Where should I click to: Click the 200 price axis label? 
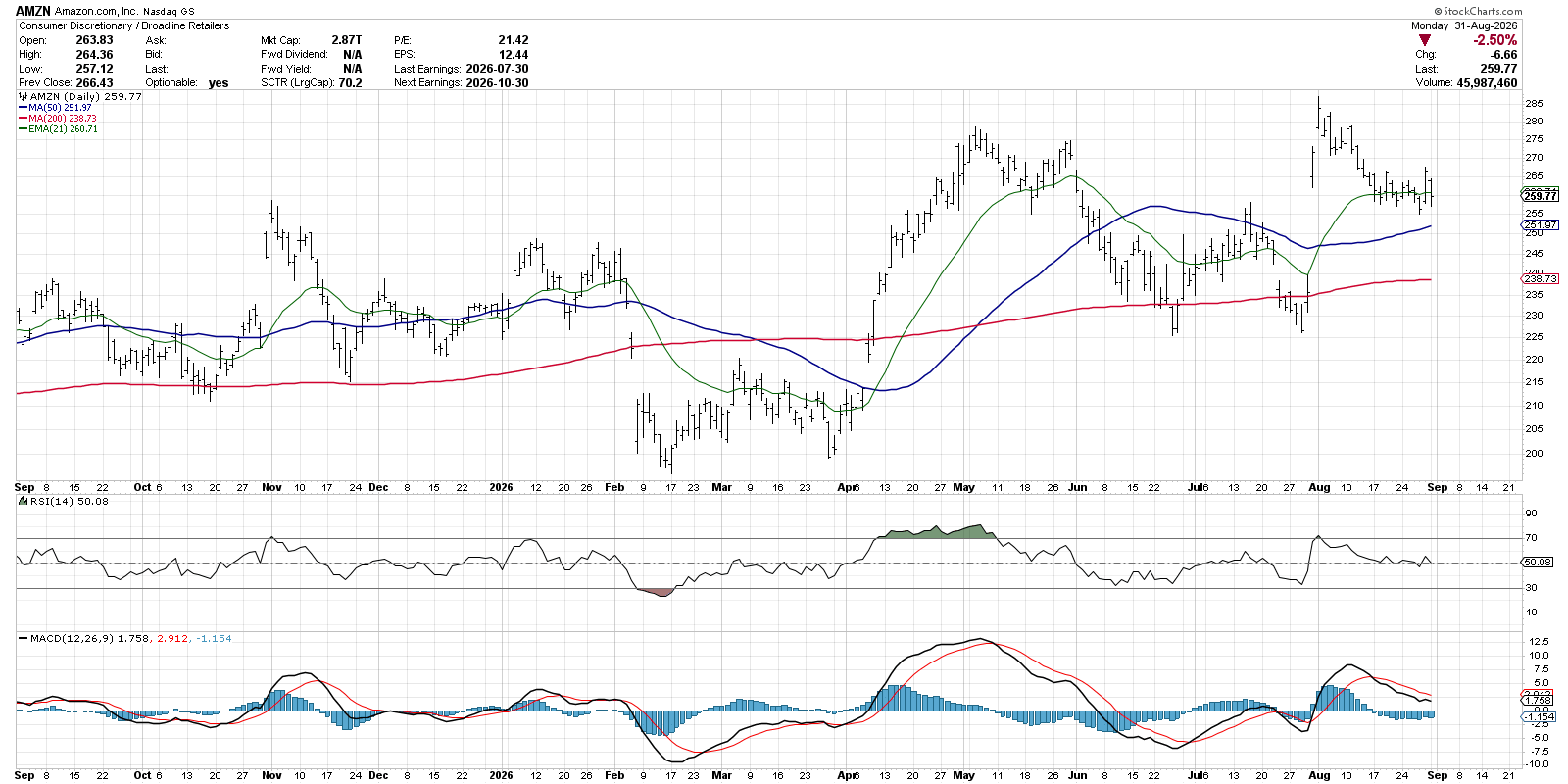click(x=1534, y=454)
